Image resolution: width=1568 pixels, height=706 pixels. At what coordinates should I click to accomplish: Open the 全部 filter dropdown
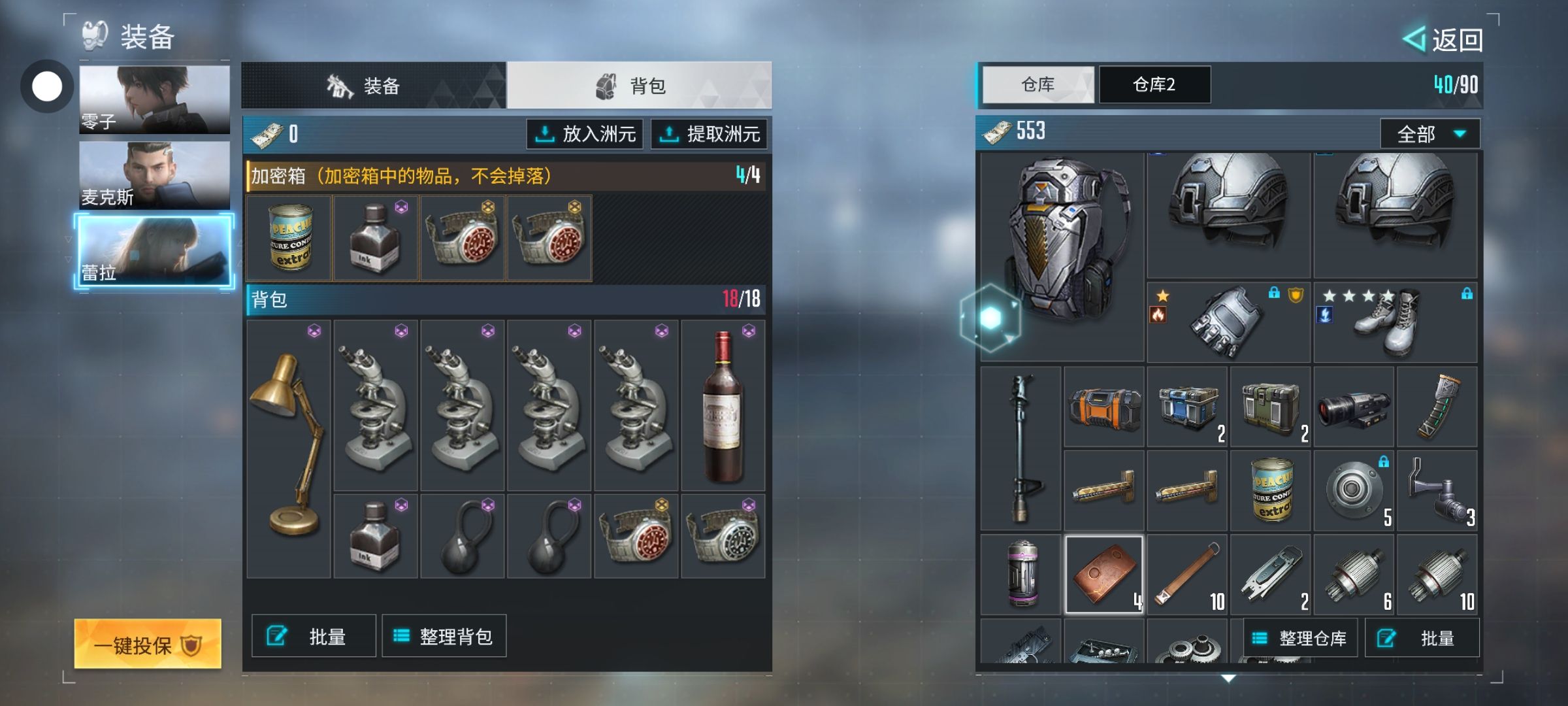point(1429,134)
